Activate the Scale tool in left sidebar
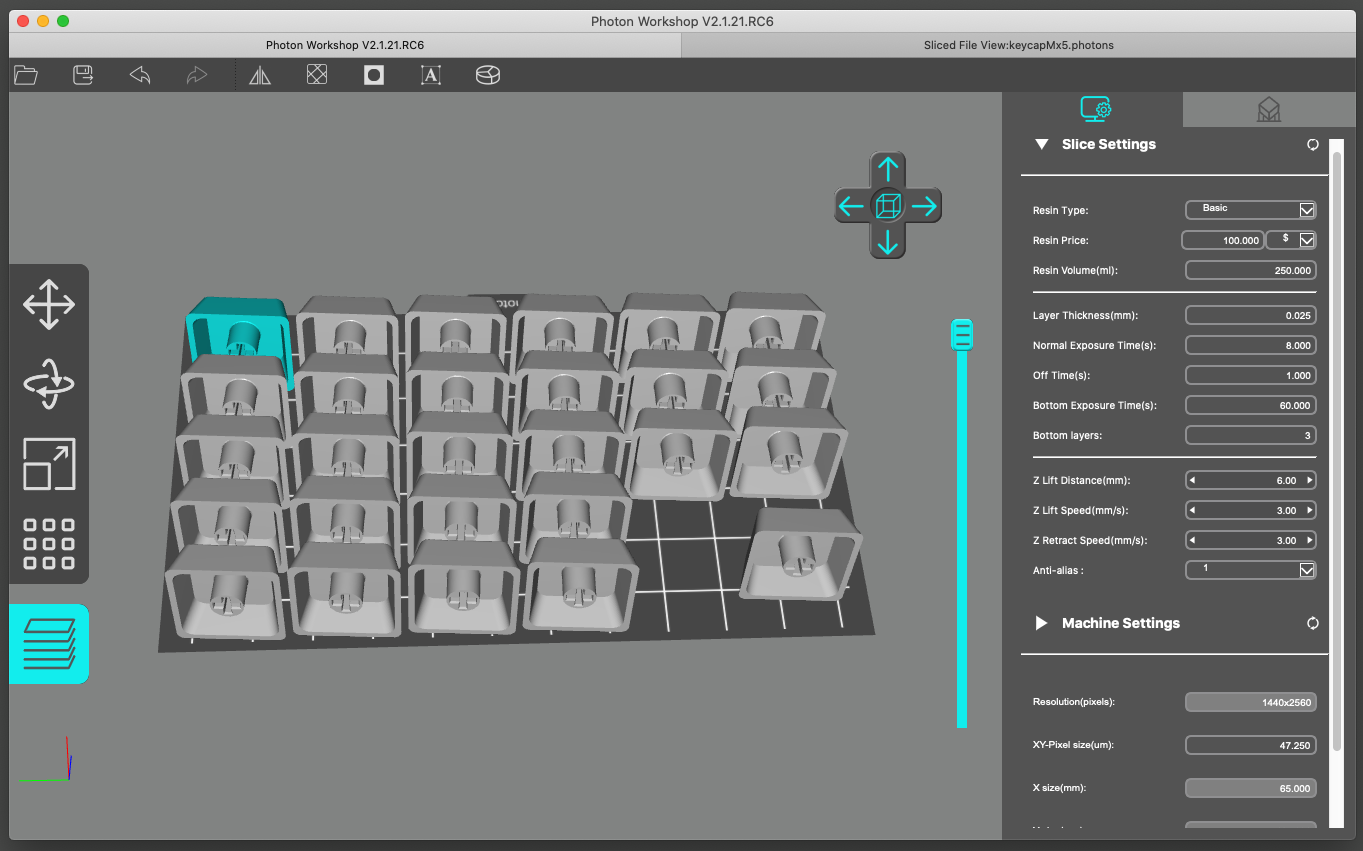Viewport: 1363px width, 851px height. point(49,464)
